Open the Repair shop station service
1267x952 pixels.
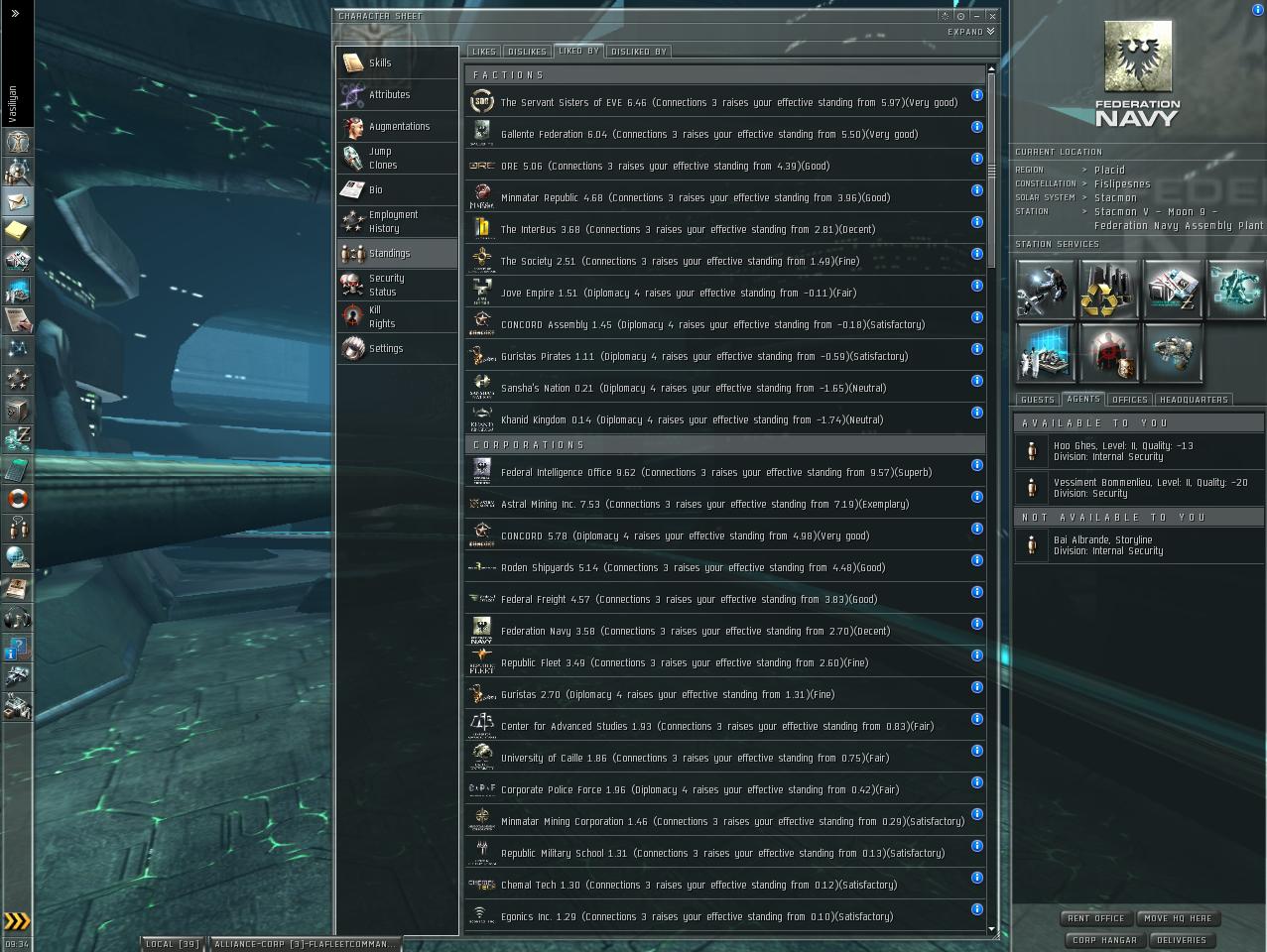[x=1045, y=290]
